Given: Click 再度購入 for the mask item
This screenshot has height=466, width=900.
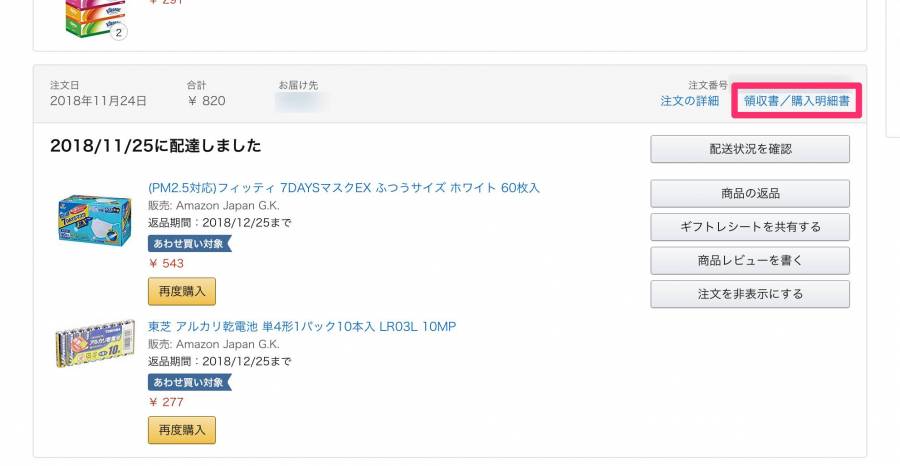Looking at the screenshot, I should 182,291.
